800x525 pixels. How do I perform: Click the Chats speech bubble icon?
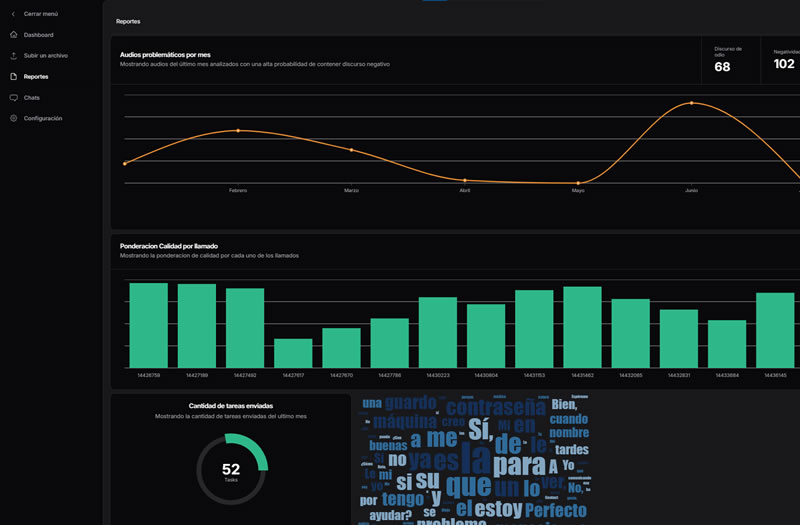(13, 98)
